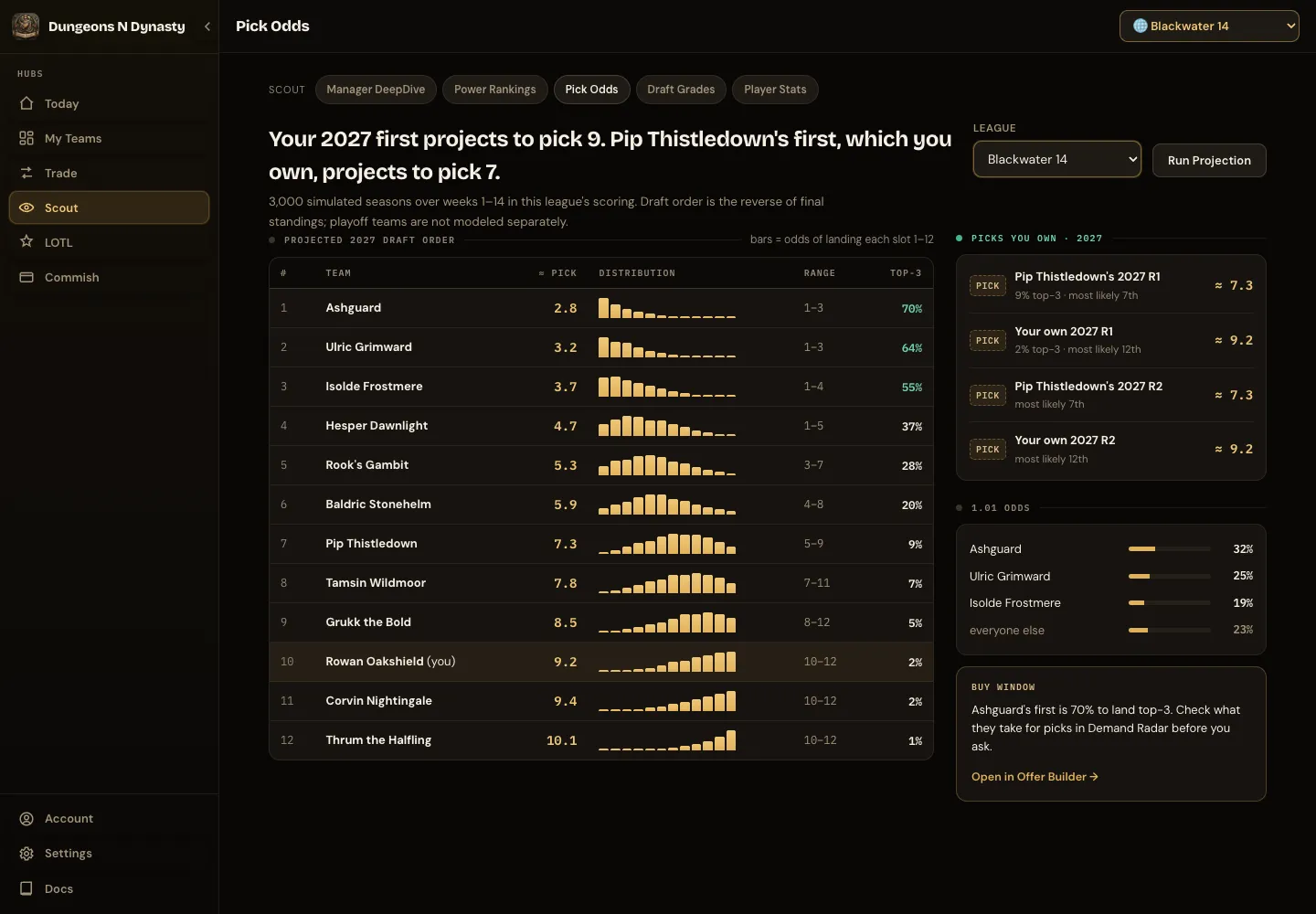
Task: Click the Thrum the Halfling team name
Action: pos(378,740)
